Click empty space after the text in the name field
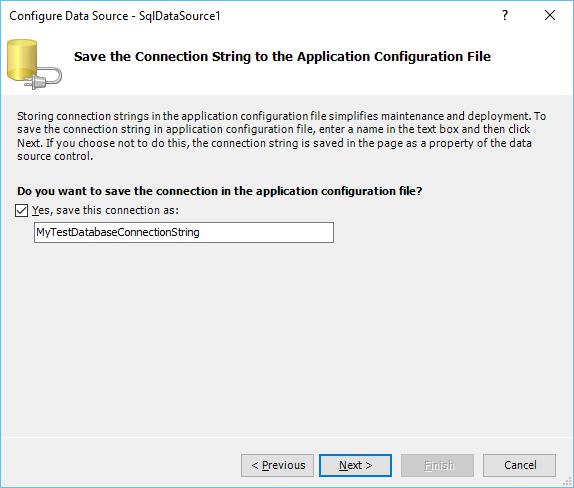 tap(267, 232)
